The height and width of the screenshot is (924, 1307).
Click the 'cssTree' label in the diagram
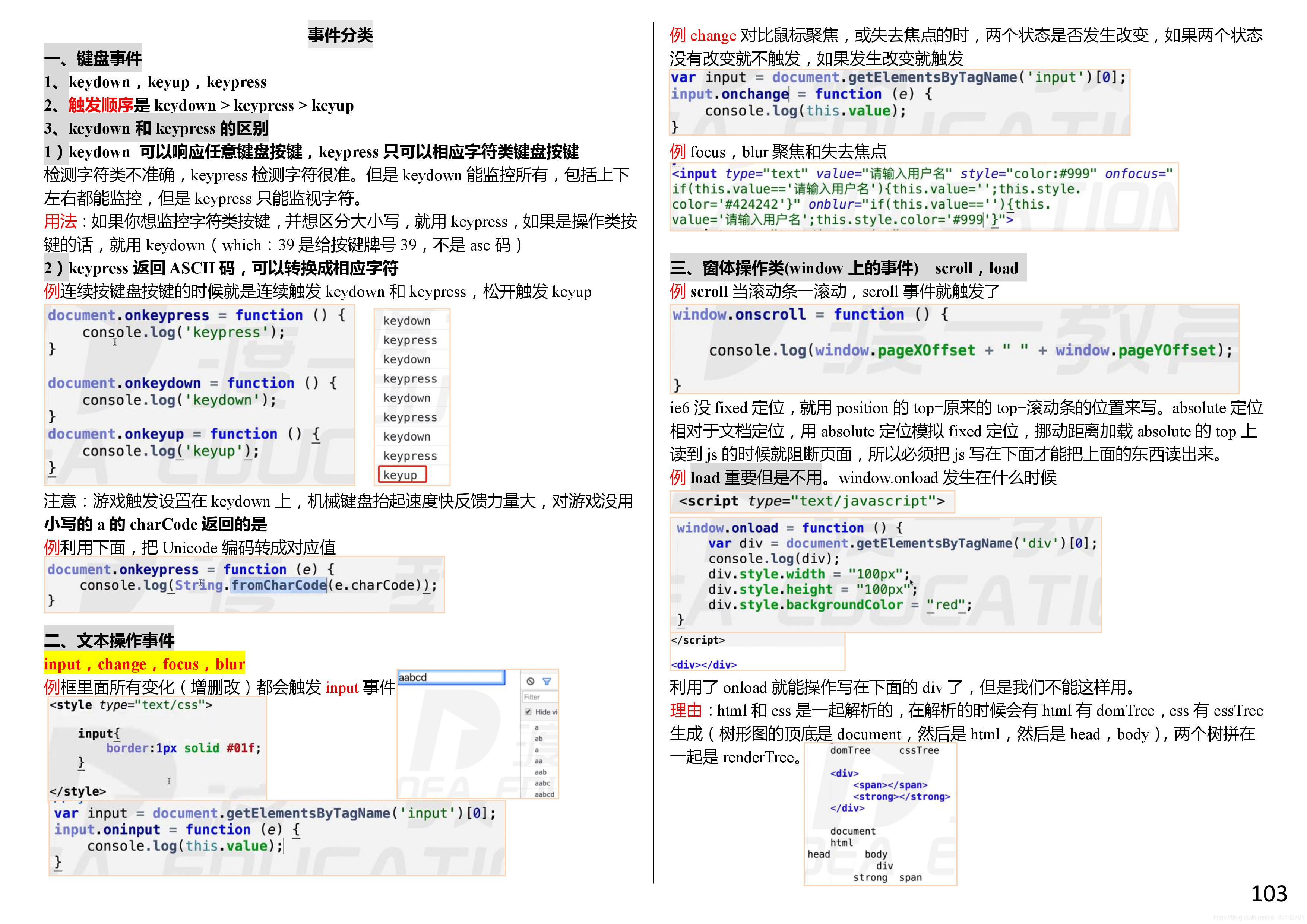click(919, 750)
